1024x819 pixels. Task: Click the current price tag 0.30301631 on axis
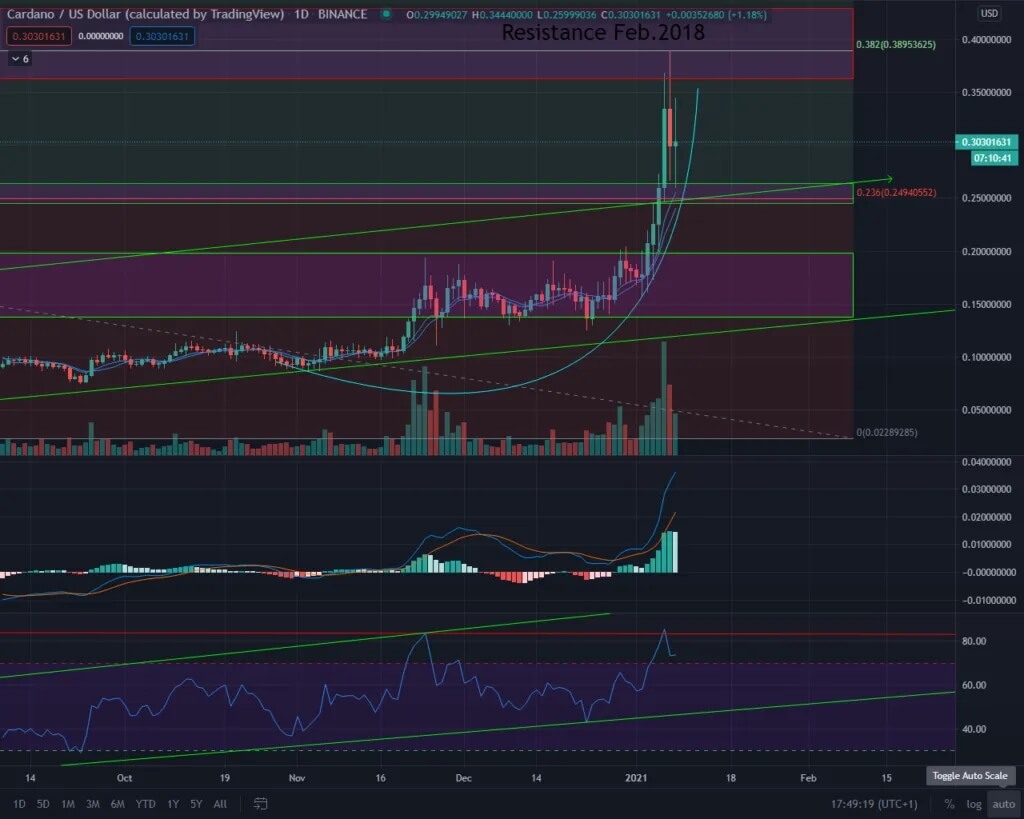986,142
